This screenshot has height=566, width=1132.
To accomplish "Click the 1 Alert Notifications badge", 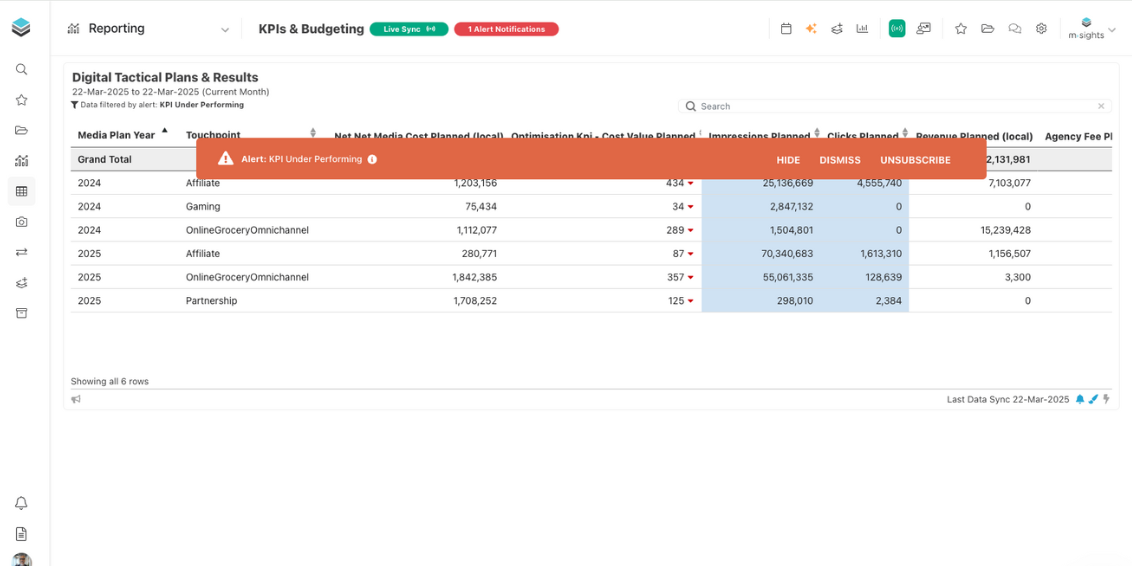I will pyautogui.click(x=506, y=29).
